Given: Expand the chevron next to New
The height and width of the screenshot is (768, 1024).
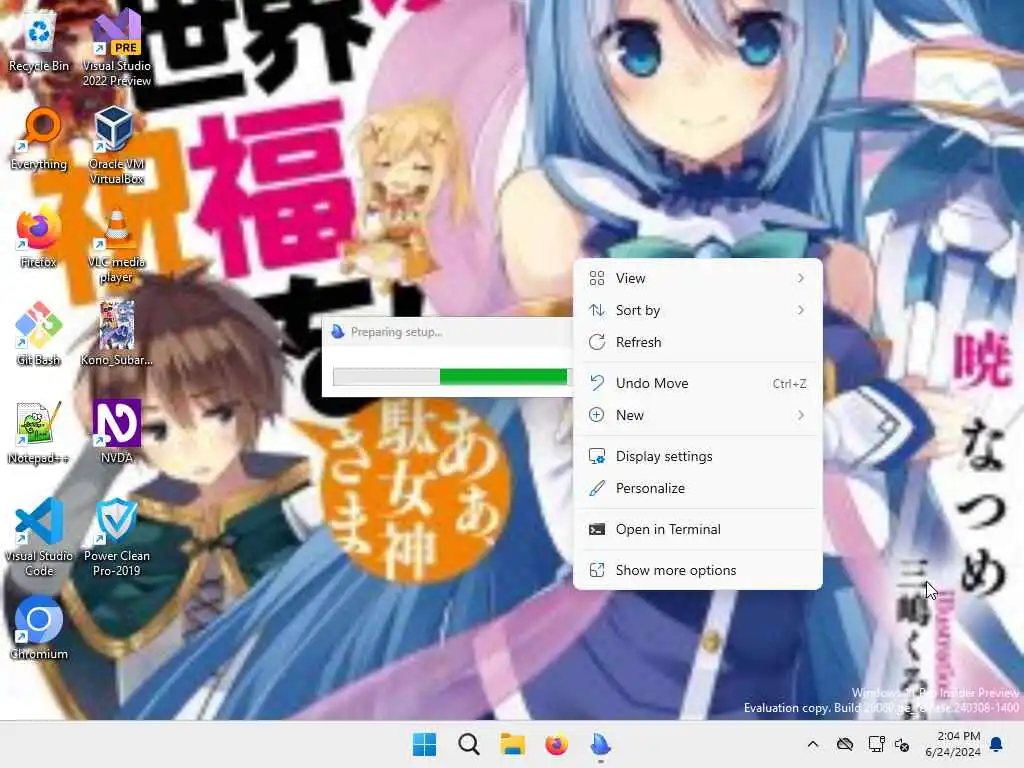Looking at the screenshot, I should (801, 415).
